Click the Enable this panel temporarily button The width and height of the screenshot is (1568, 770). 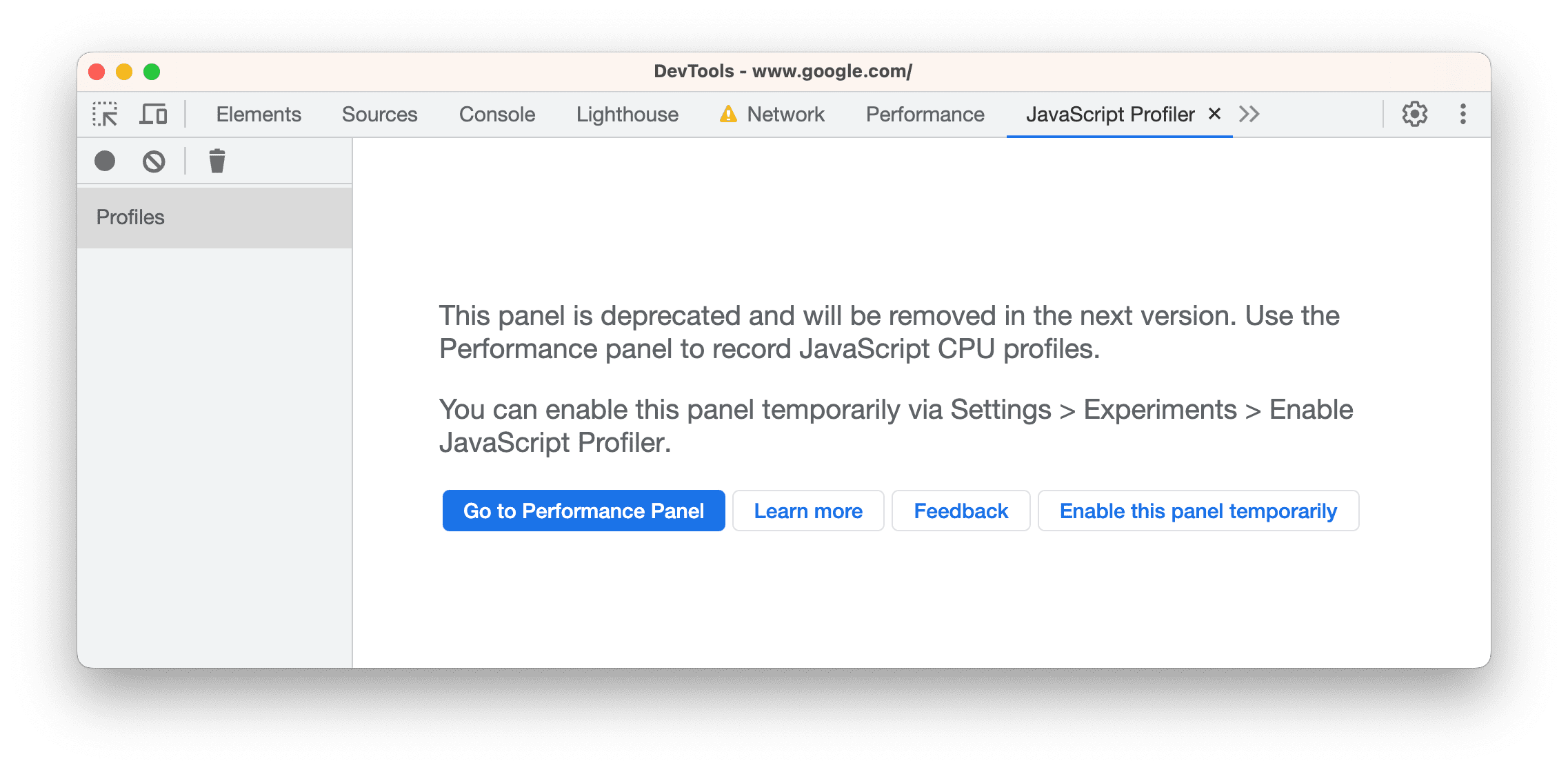[x=1198, y=510]
